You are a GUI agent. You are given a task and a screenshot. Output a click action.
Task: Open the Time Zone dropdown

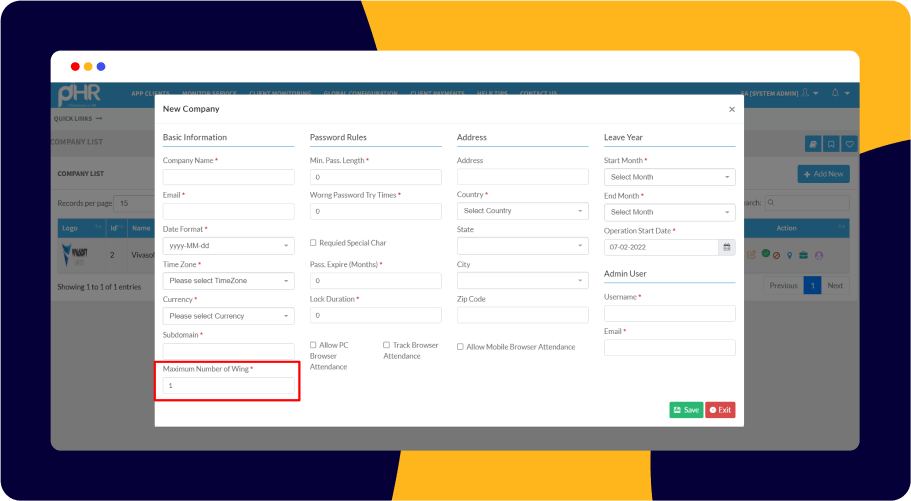(x=228, y=281)
